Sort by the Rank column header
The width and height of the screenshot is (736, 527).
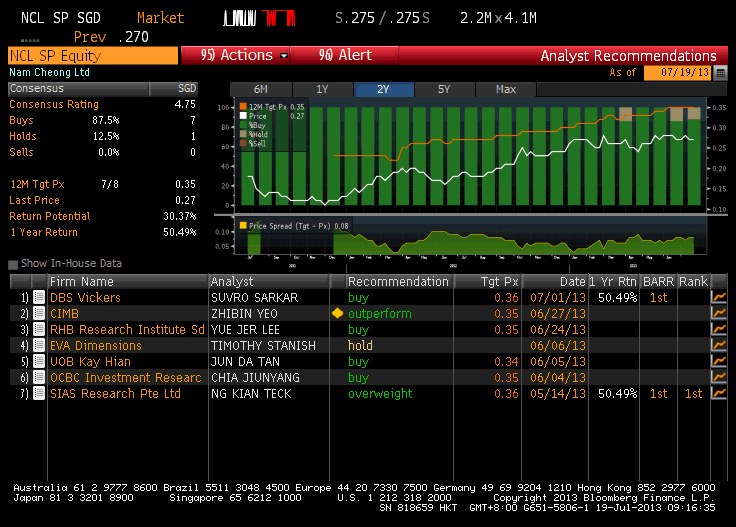click(694, 282)
